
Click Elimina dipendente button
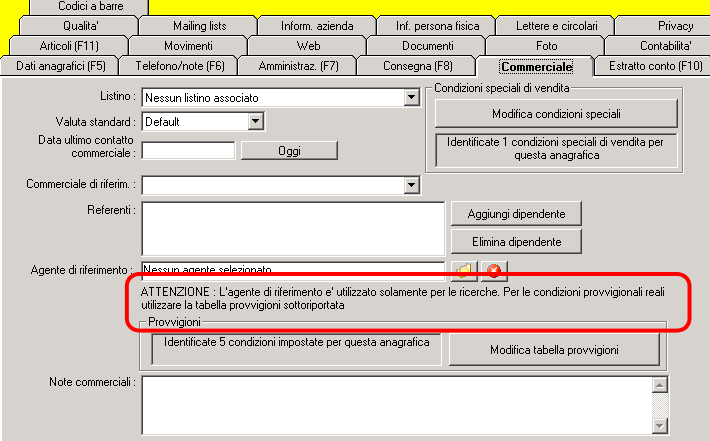(516, 242)
